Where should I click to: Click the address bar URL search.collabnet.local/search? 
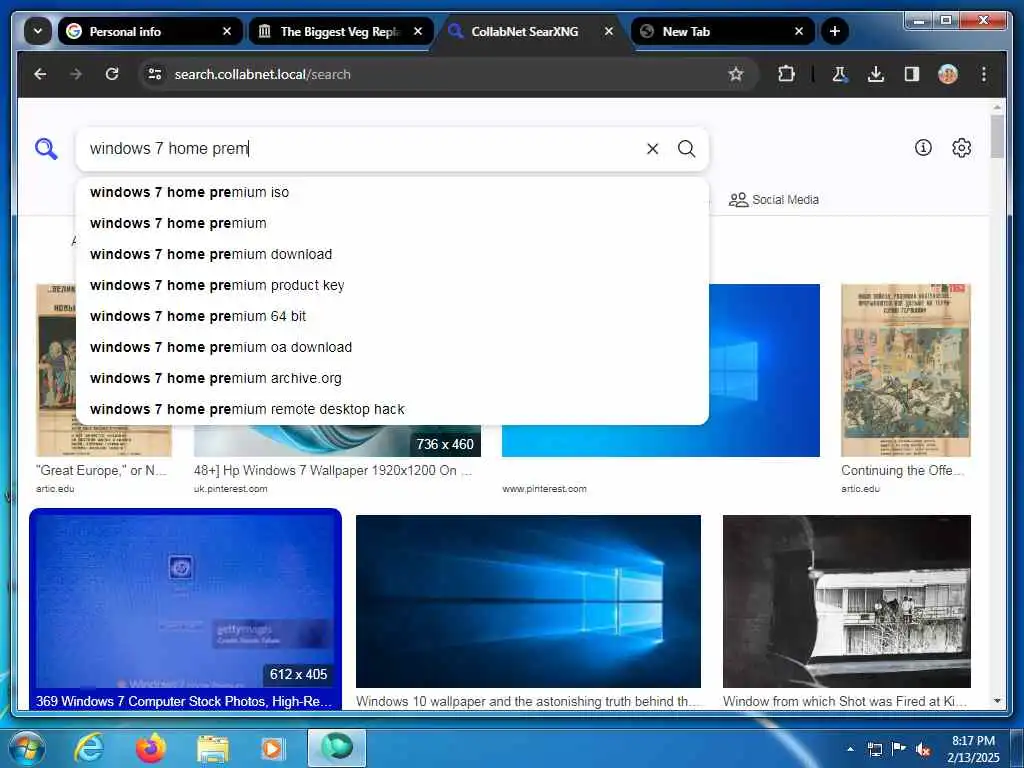tap(263, 74)
